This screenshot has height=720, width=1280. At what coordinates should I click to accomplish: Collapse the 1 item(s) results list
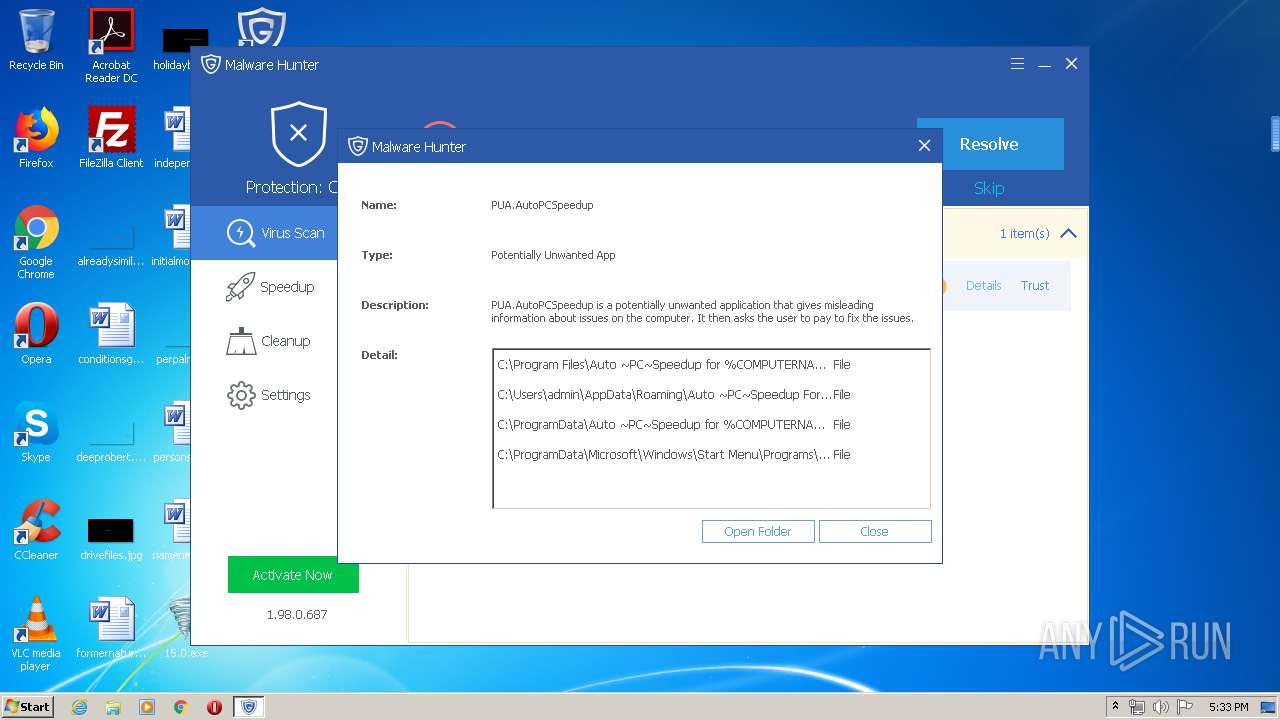click(x=1068, y=233)
